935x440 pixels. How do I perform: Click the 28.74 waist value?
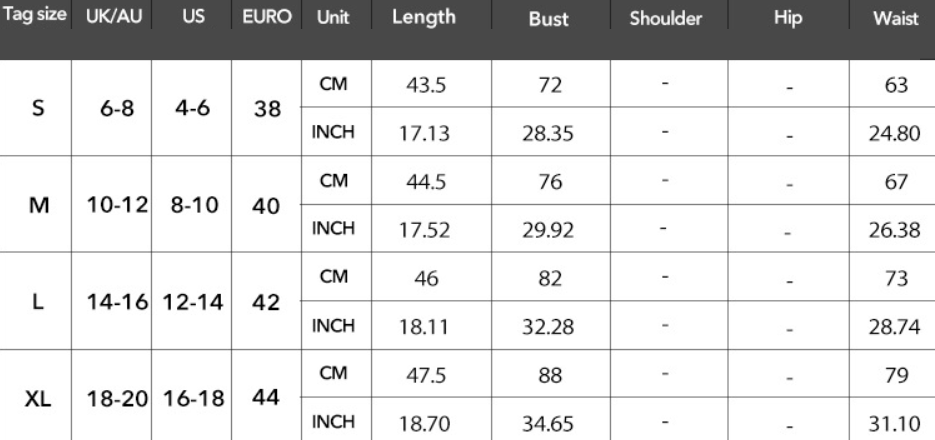coord(894,327)
